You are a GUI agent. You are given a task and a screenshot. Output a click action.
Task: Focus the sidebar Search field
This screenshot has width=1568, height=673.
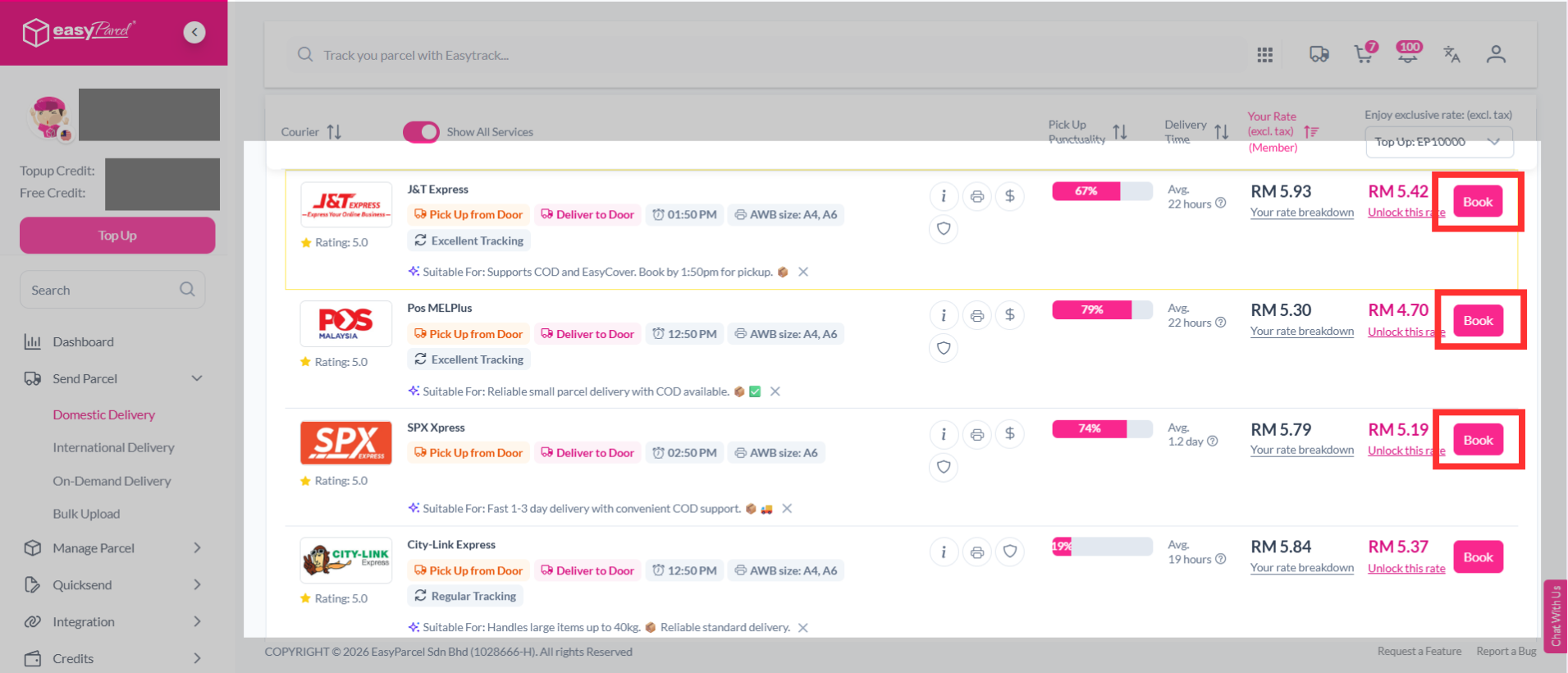click(x=112, y=290)
